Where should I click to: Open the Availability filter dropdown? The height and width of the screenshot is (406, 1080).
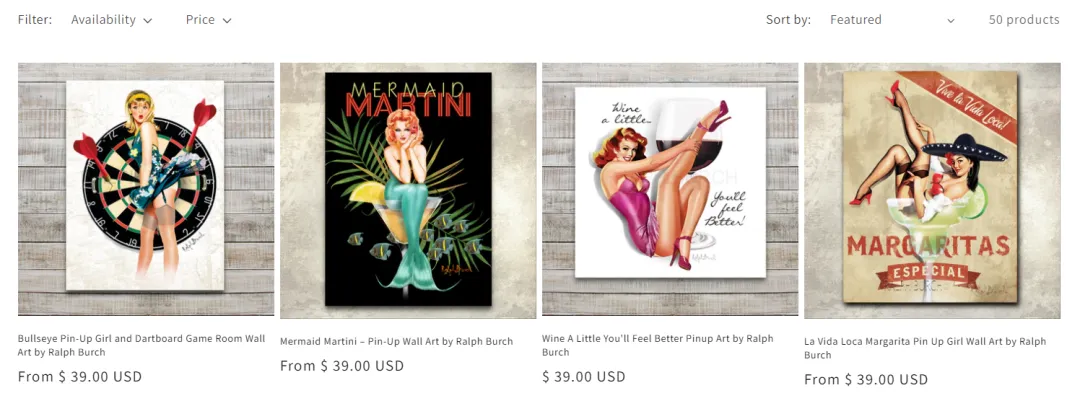tap(111, 20)
